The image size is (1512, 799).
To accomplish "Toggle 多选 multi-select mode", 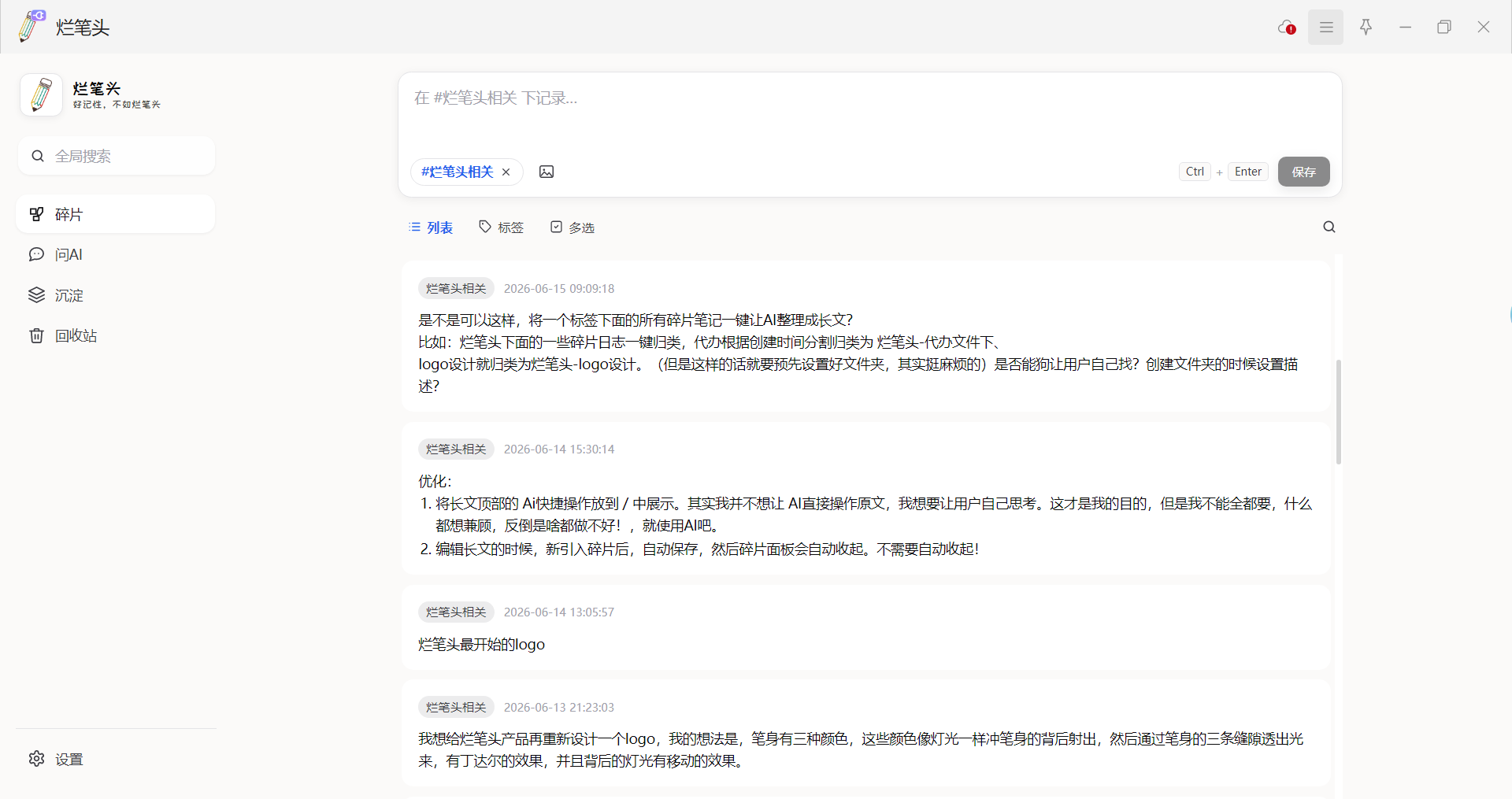I will [x=573, y=227].
